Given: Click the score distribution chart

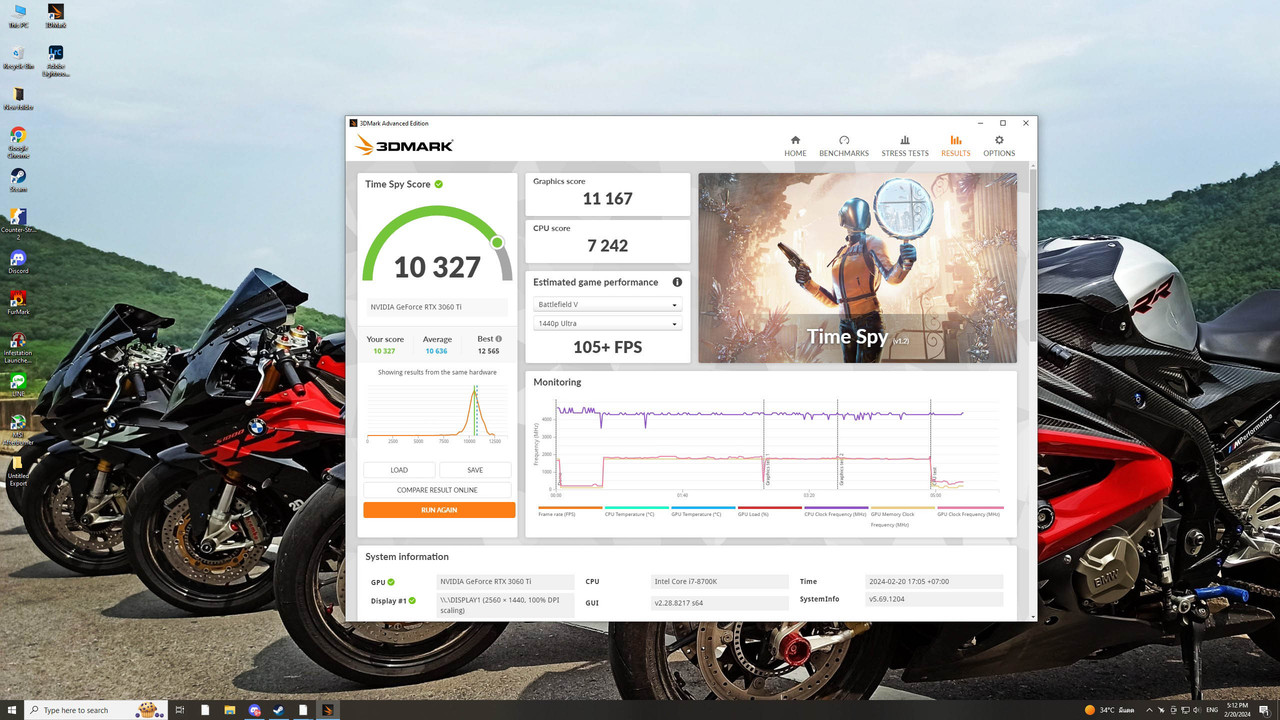Looking at the screenshot, I should click(438, 415).
